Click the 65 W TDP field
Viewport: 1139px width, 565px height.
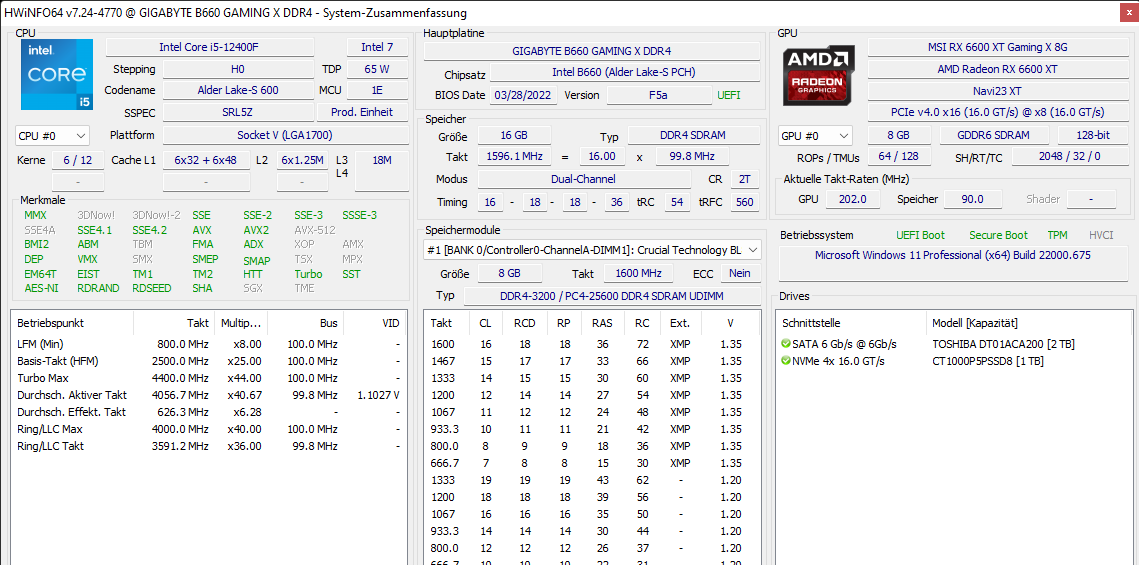376,69
